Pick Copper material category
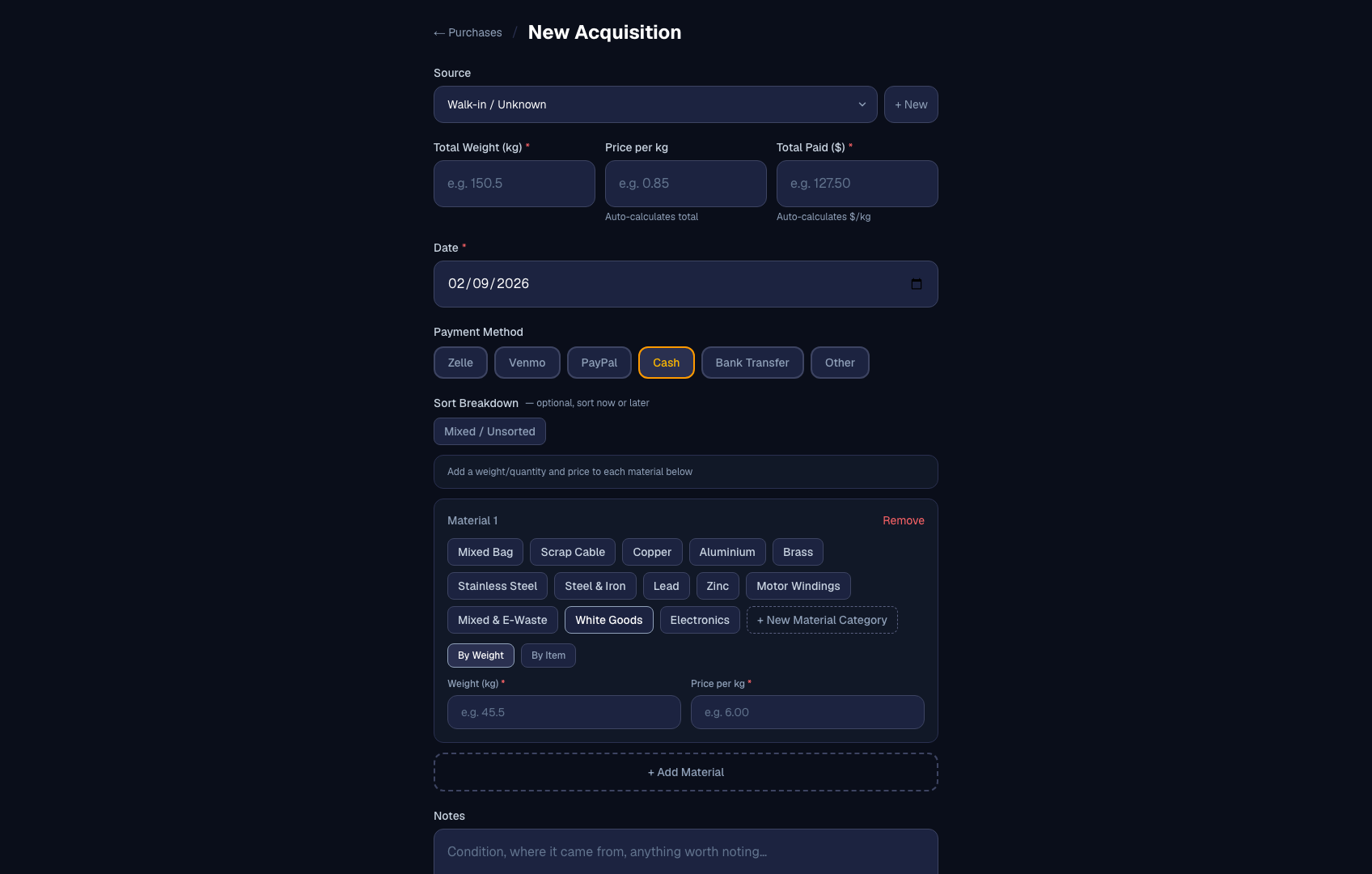The width and height of the screenshot is (1372, 874). point(652,552)
